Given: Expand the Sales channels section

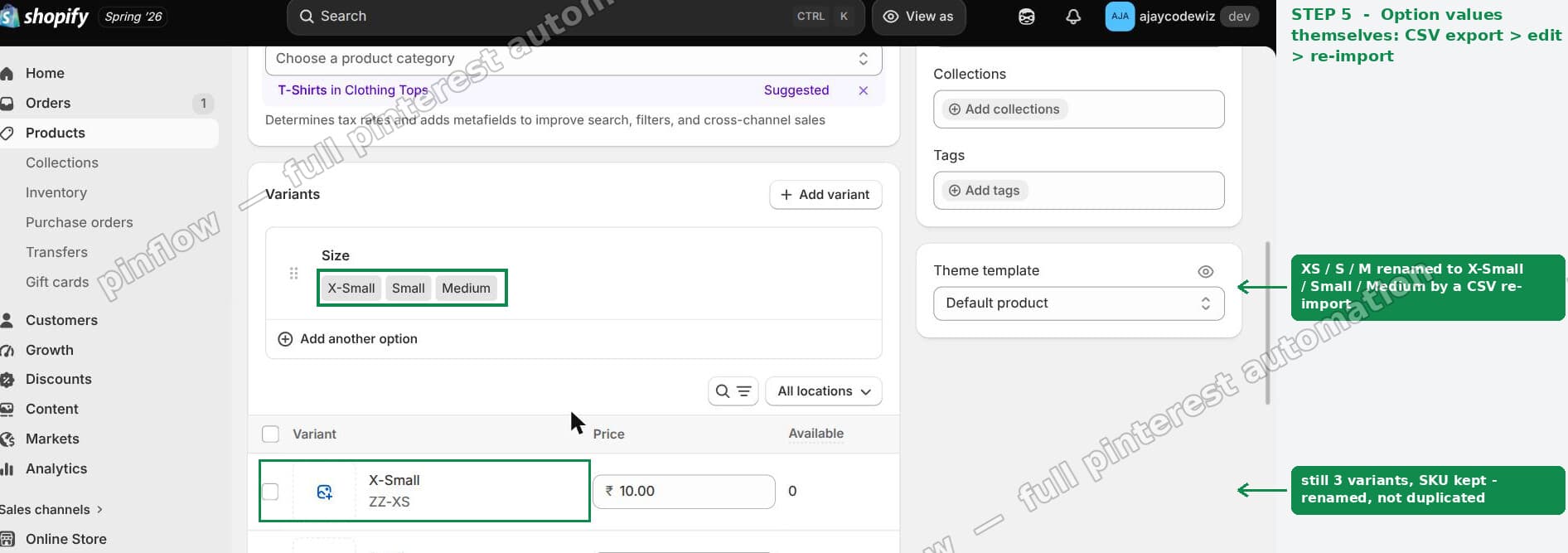Looking at the screenshot, I should tap(51, 510).
